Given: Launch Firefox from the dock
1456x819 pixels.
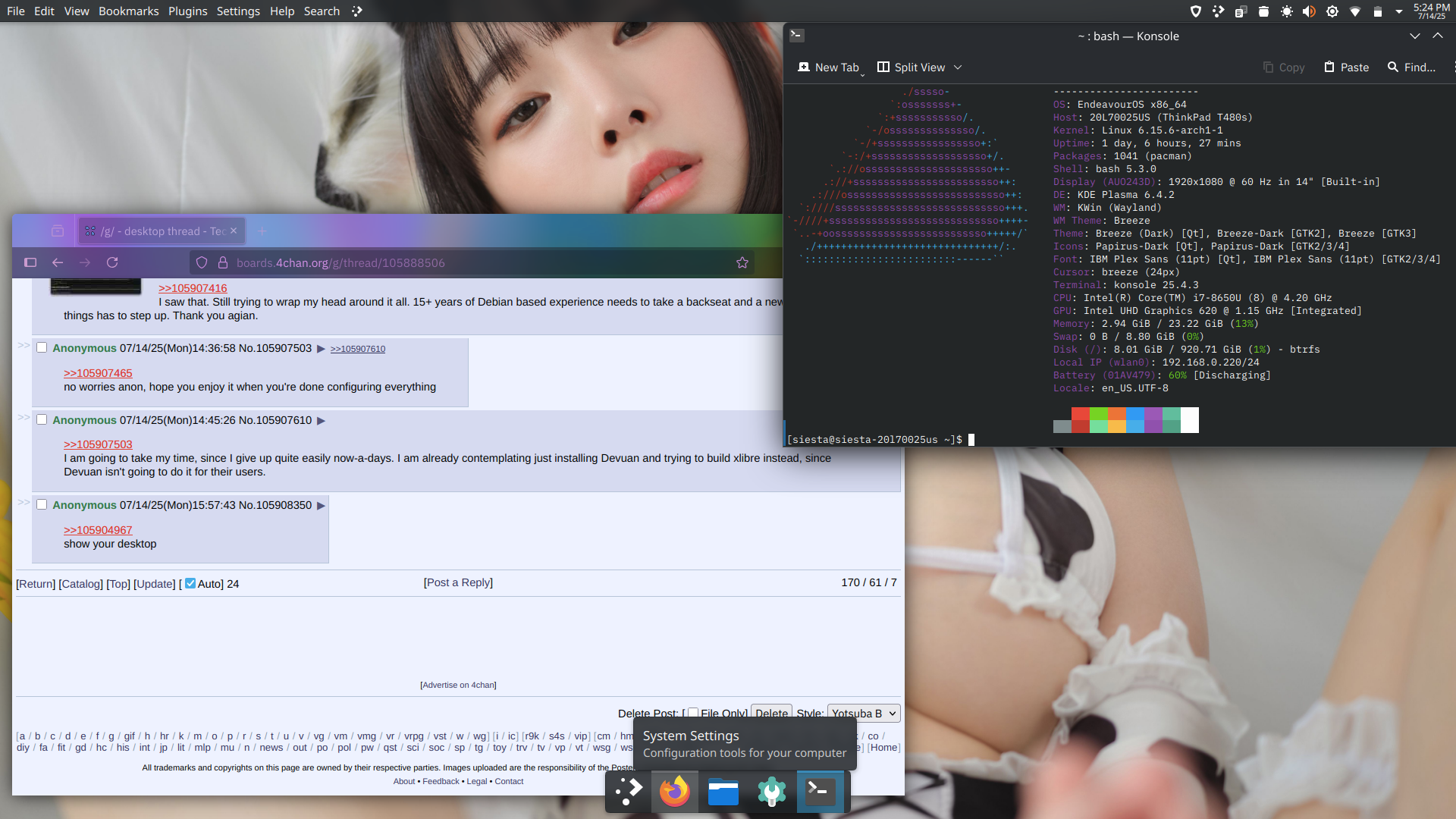Looking at the screenshot, I should 675,792.
